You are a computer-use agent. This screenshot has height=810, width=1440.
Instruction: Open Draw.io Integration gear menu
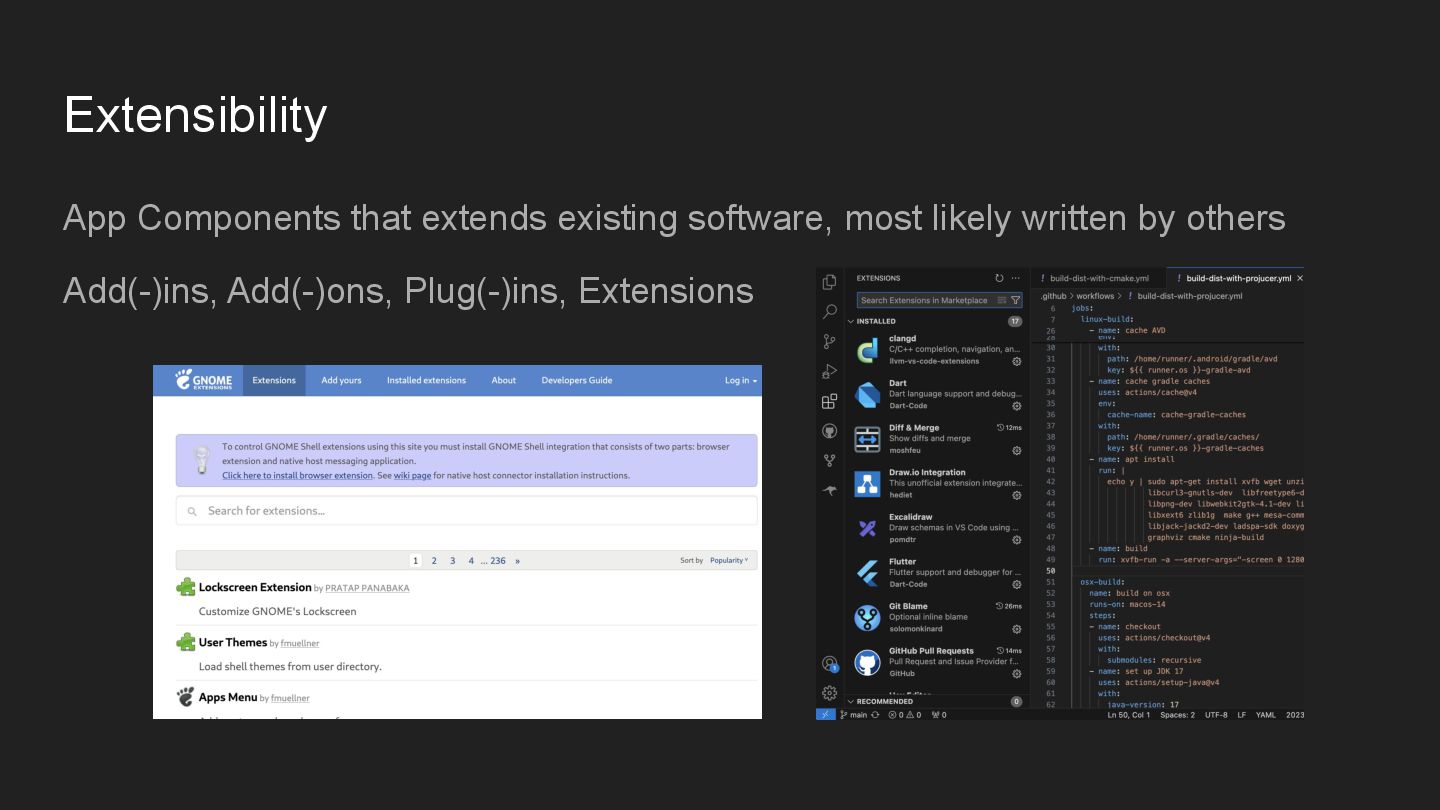1017,495
